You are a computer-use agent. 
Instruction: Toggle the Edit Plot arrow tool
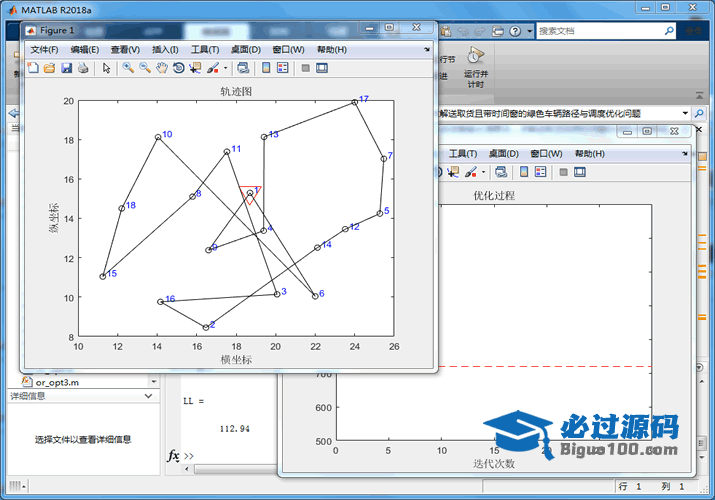106,68
